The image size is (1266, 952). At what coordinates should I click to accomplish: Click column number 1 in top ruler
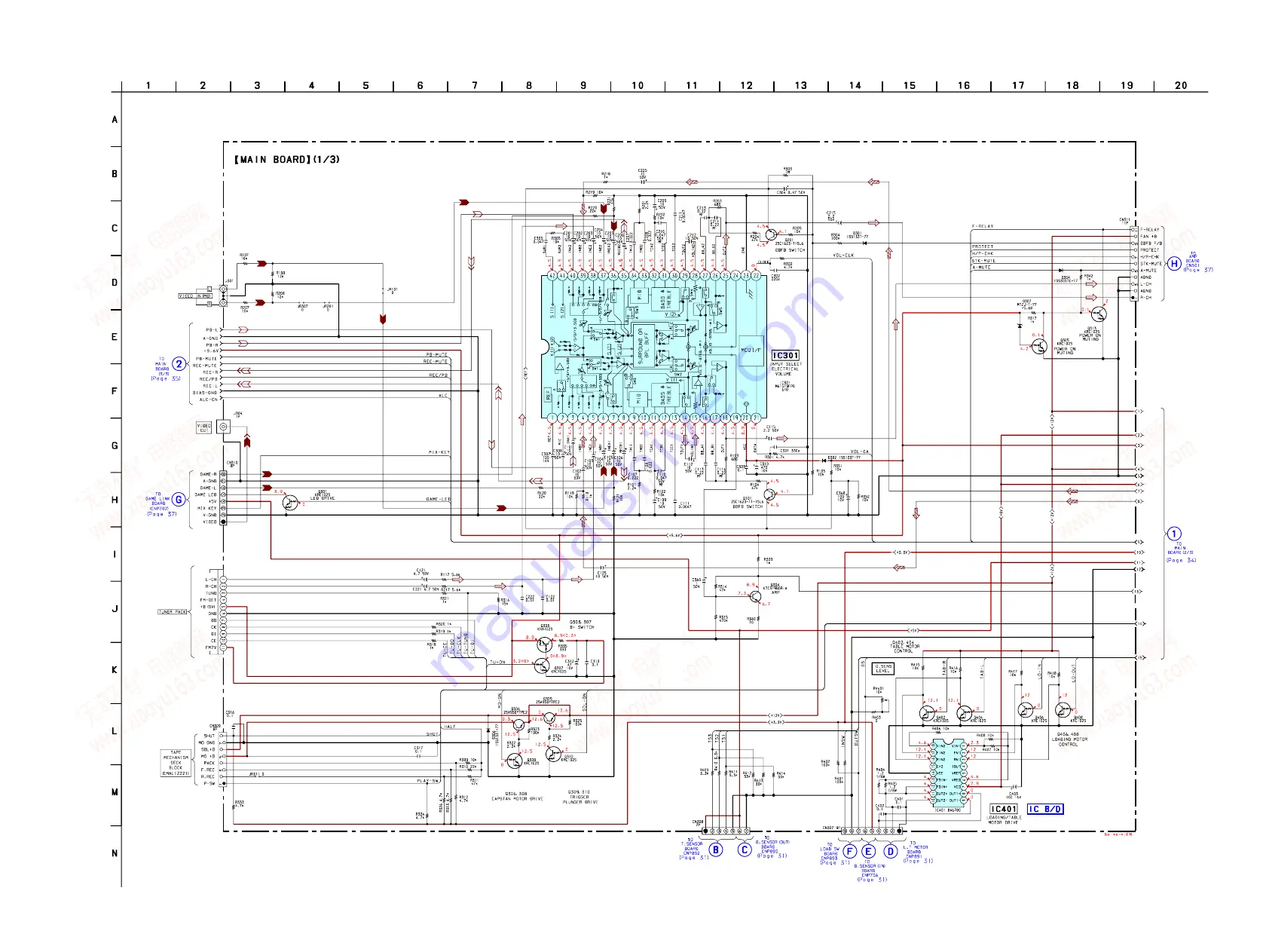point(148,86)
